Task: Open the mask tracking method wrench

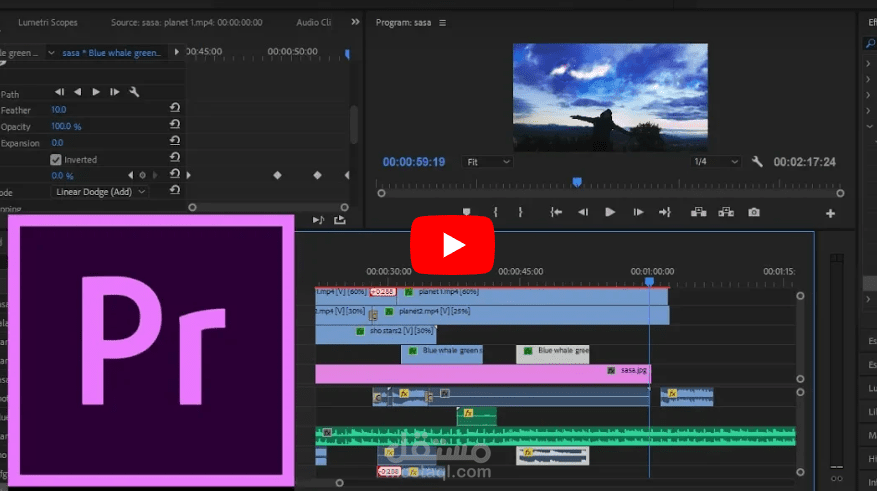Action: (x=134, y=92)
